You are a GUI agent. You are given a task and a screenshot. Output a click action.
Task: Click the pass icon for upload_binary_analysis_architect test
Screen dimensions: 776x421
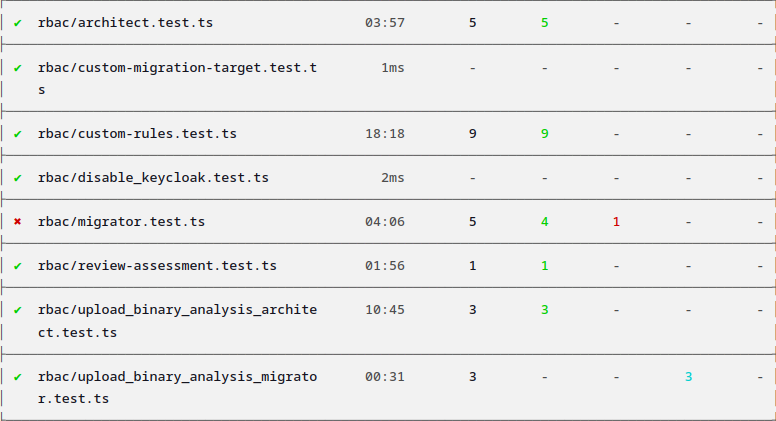point(18,310)
